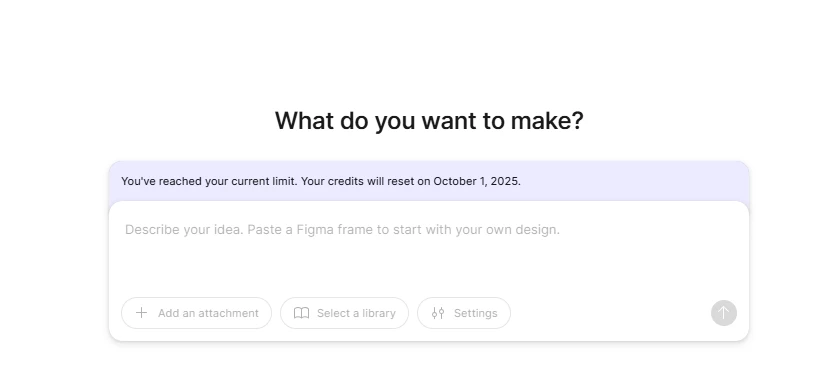The height and width of the screenshot is (379, 838).
Task: Submit the prompt with the gray circle button
Action: tap(724, 313)
